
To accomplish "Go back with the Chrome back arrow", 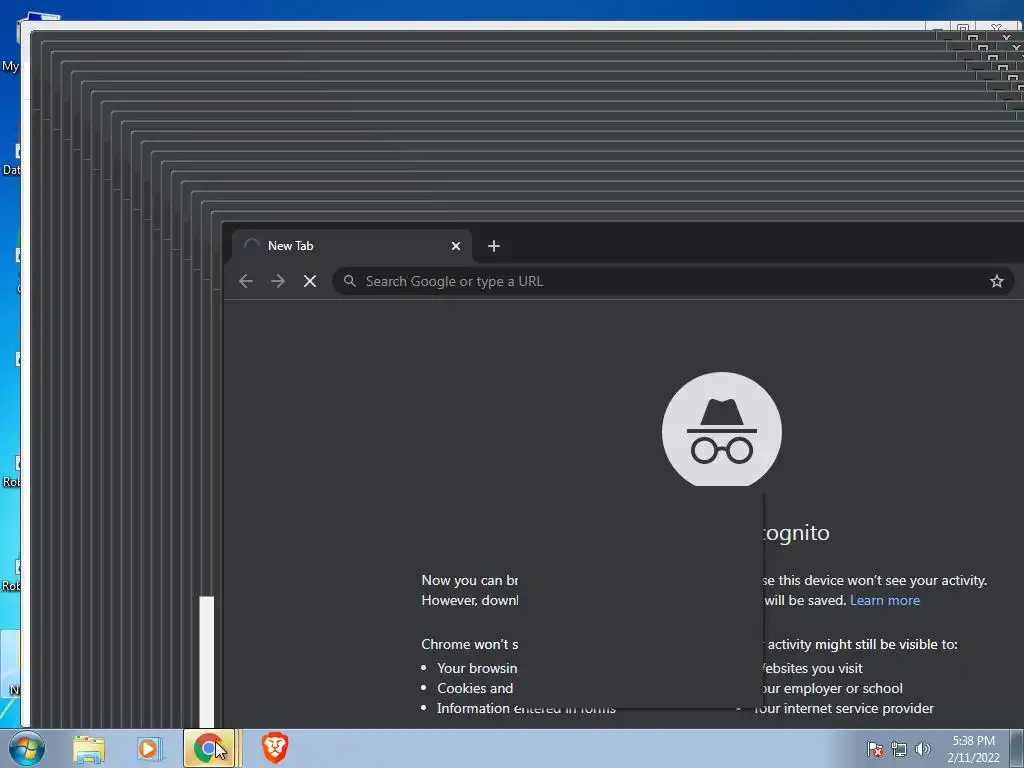I will 246,281.
